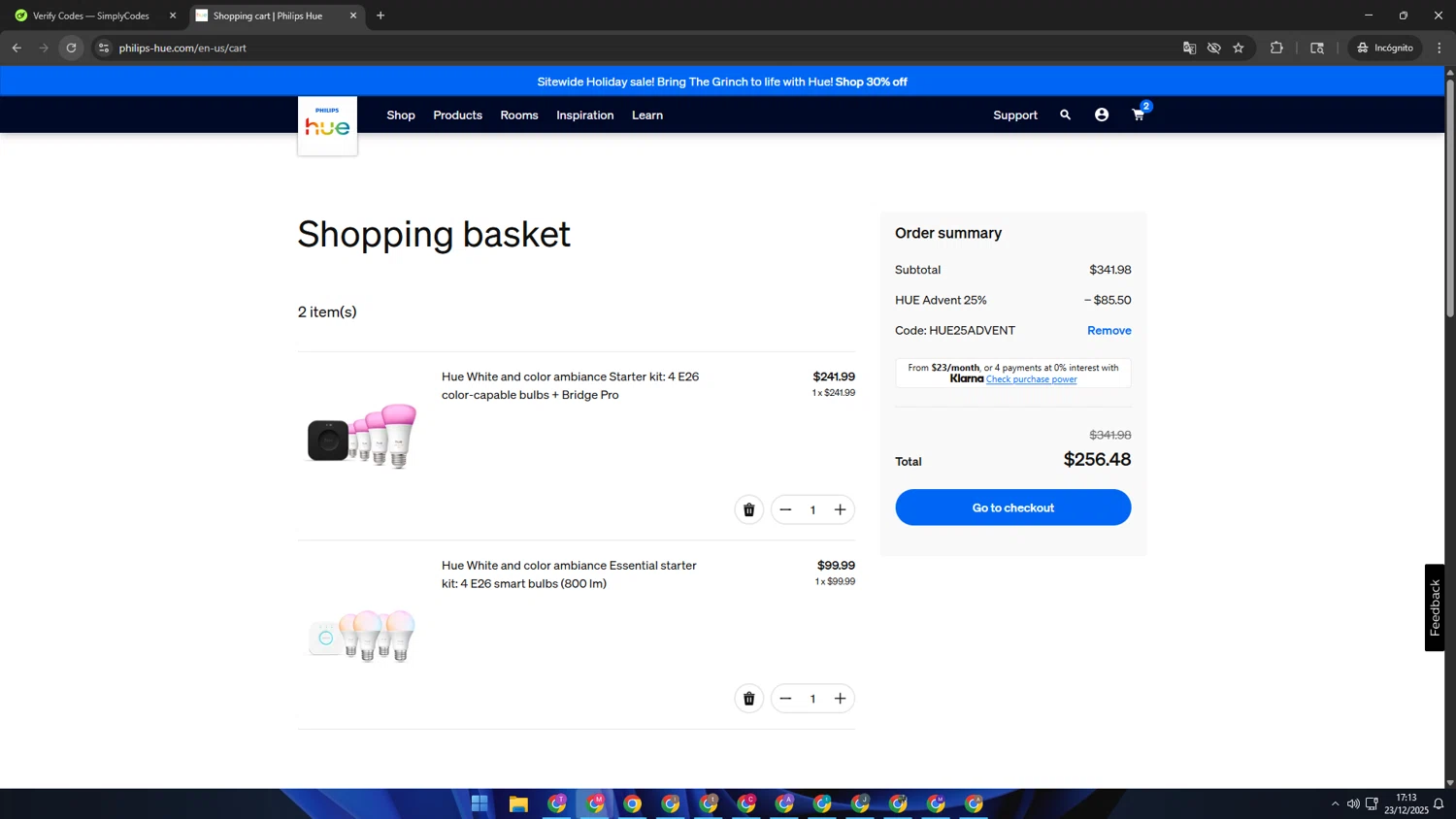Open the Incógnito profile indicator

1385,48
